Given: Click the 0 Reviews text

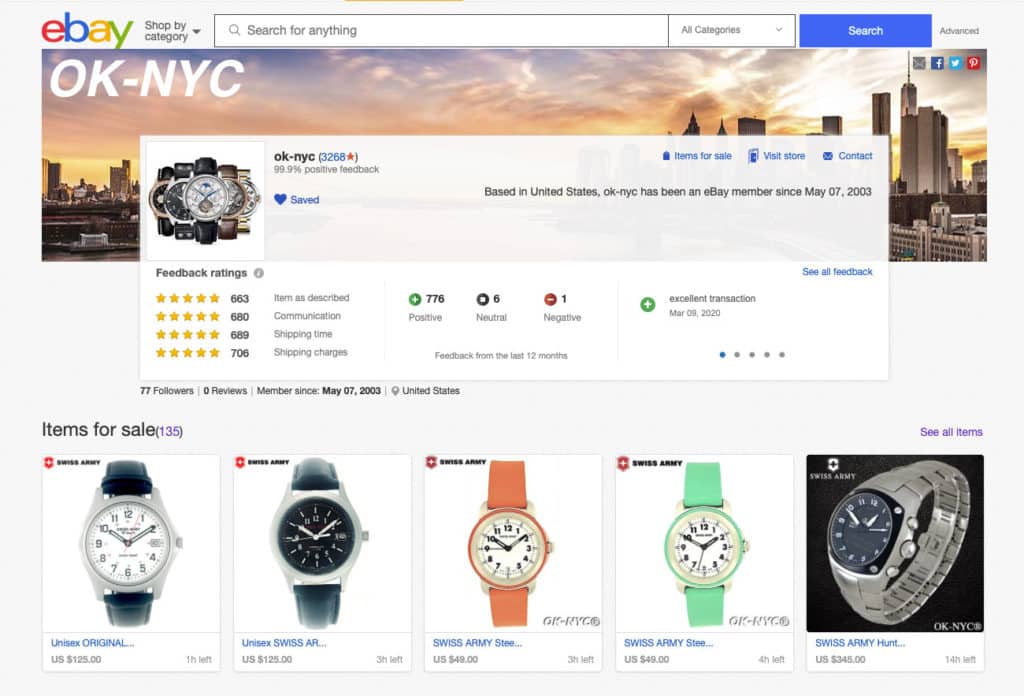Looking at the screenshot, I should tap(225, 390).
